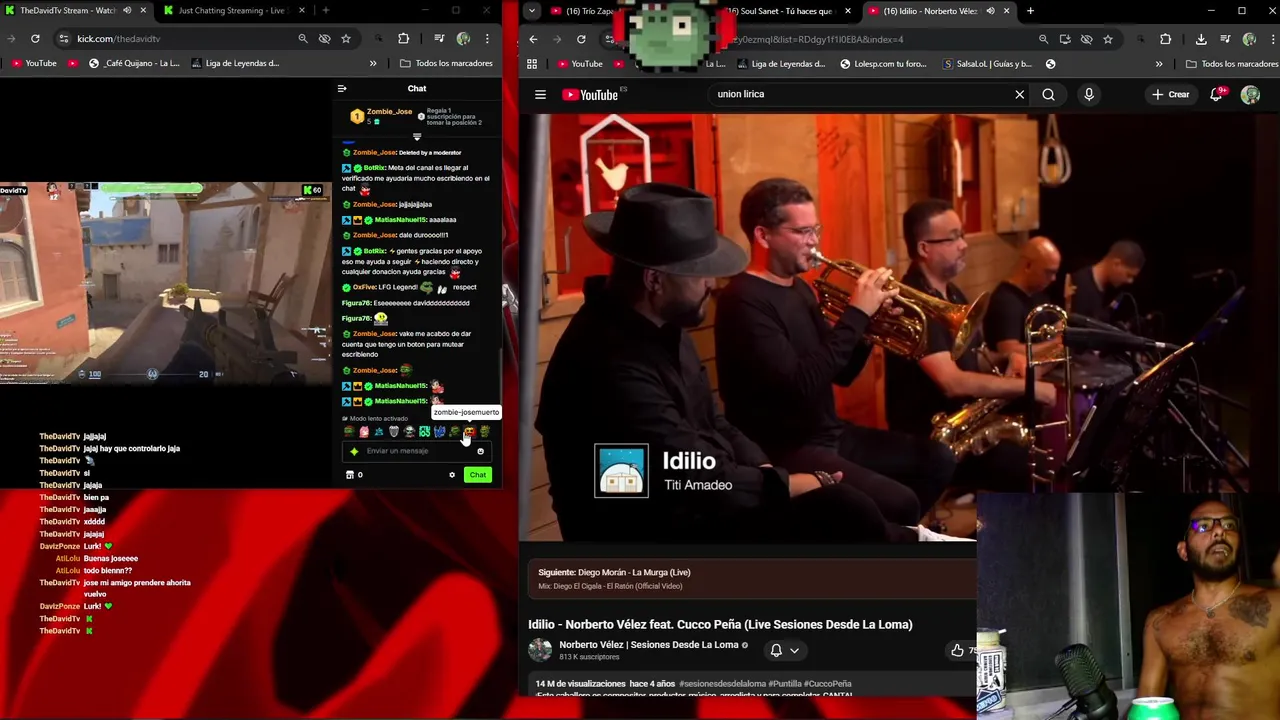Expand hidden bookmarks in Kick window
This screenshot has height=720, width=1280.
click(x=373, y=63)
